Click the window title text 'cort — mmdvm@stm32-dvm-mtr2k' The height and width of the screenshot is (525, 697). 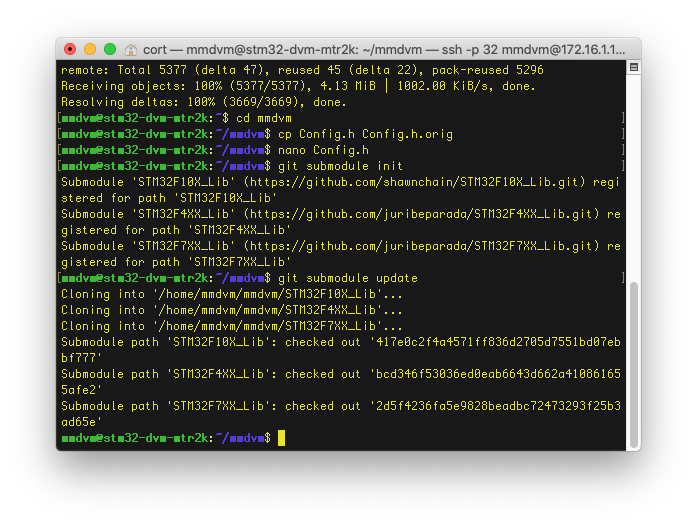(250, 50)
